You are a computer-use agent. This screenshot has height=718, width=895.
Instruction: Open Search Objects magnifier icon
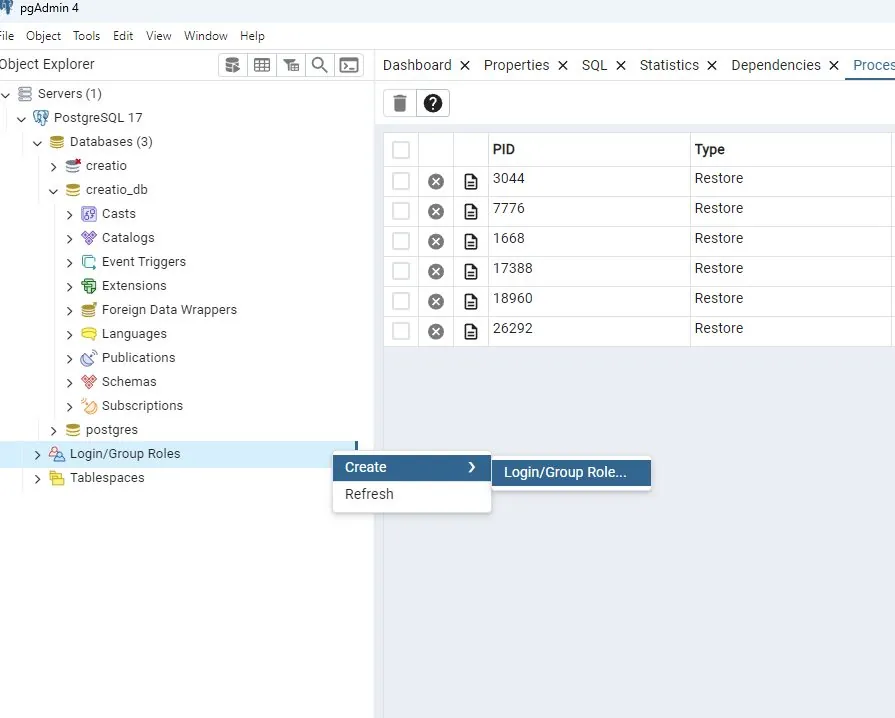[x=320, y=65]
